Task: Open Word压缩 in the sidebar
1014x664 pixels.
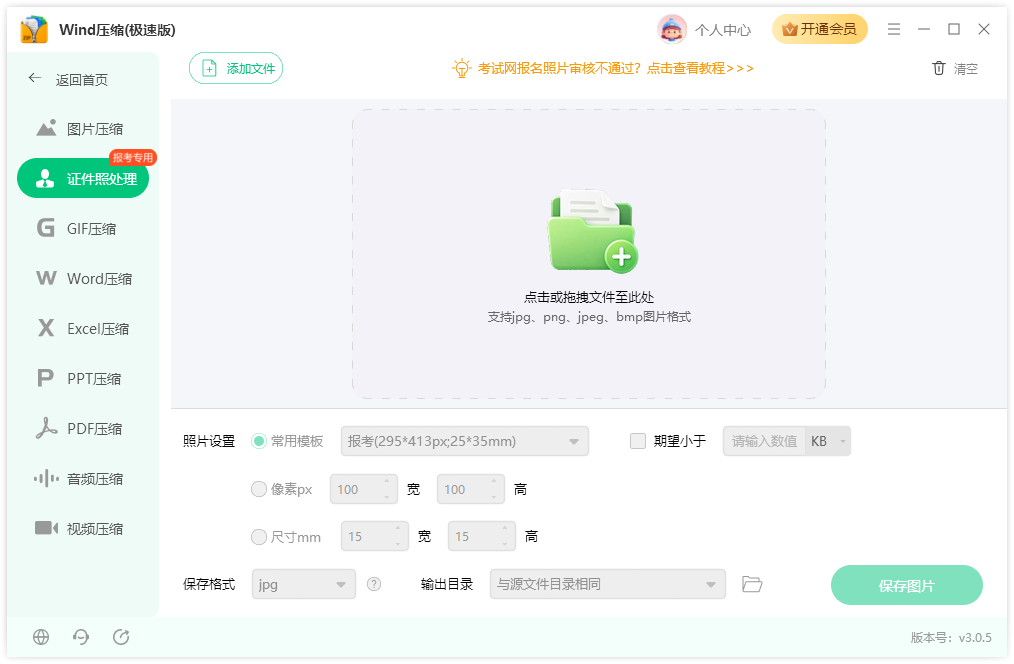Action: 83,279
